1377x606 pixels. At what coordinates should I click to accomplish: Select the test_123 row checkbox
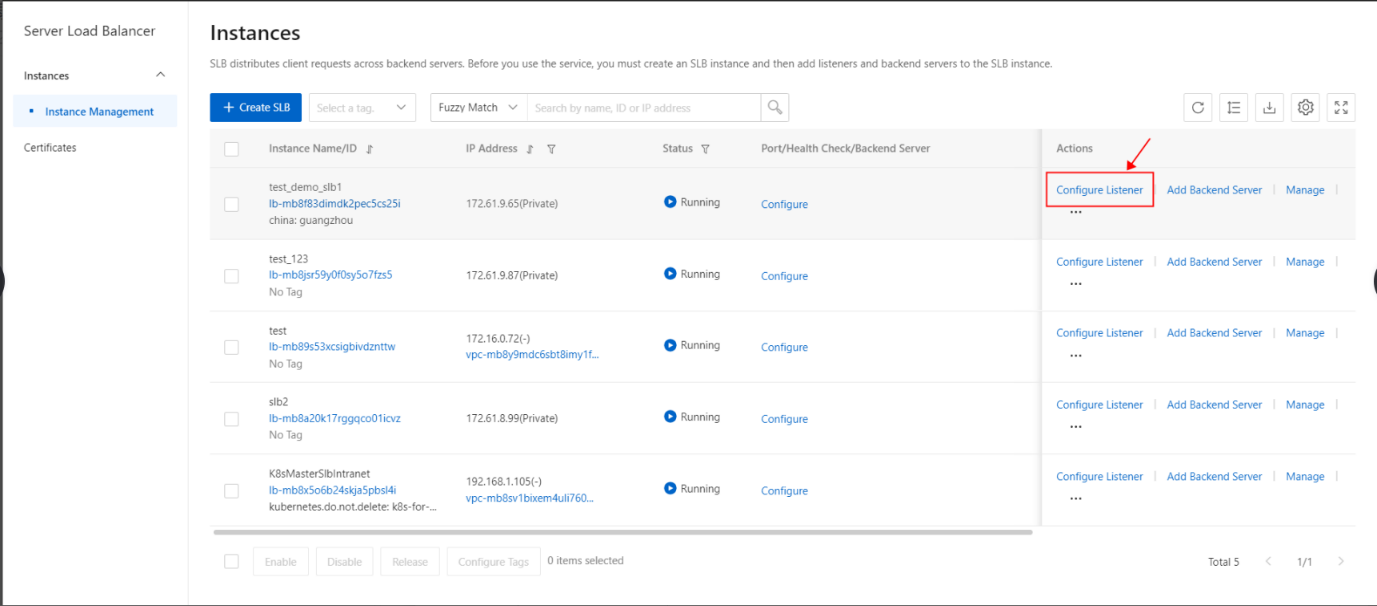click(232, 276)
